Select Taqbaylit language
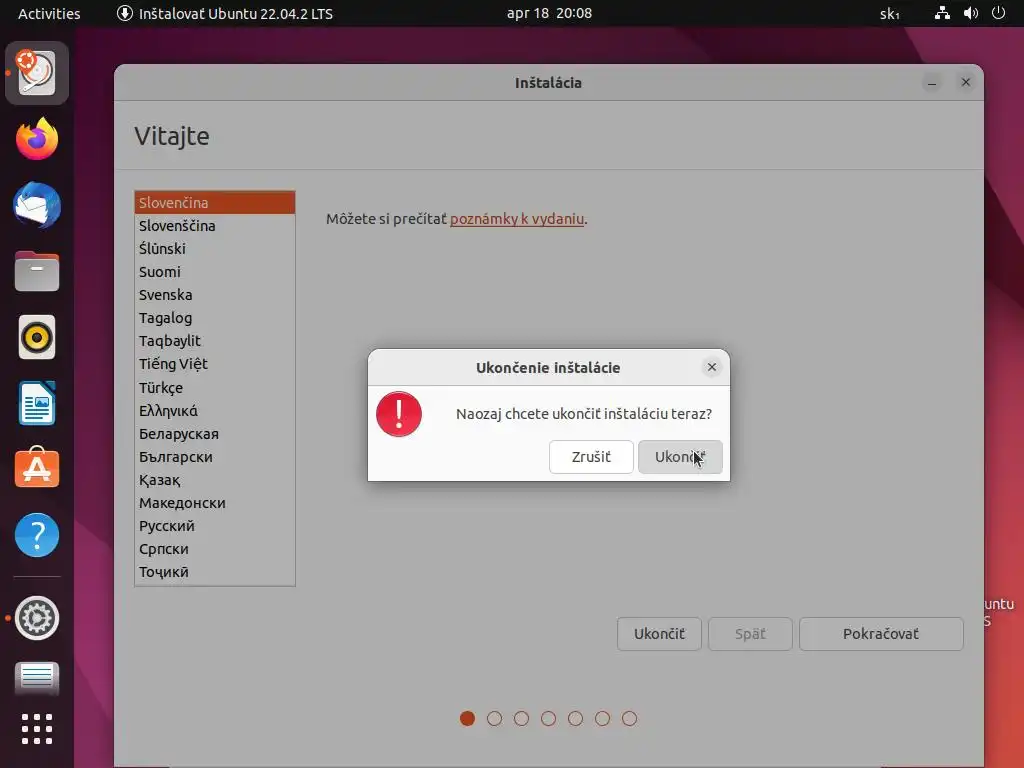The image size is (1024, 768). (x=215, y=341)
